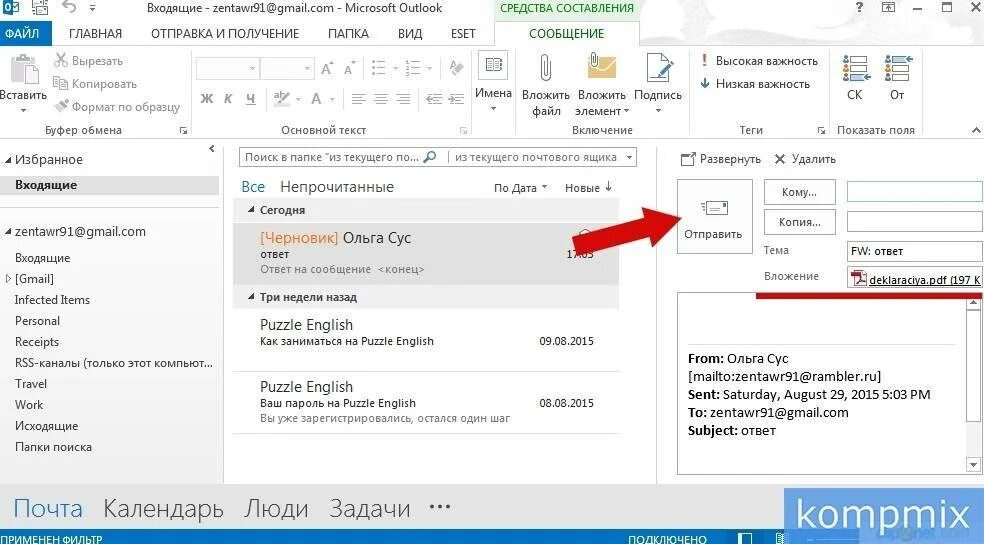The width and height of the screenshot is (984, 544).
Task: Show only Непрочитанные unread messages
Action: coord(337,187)
